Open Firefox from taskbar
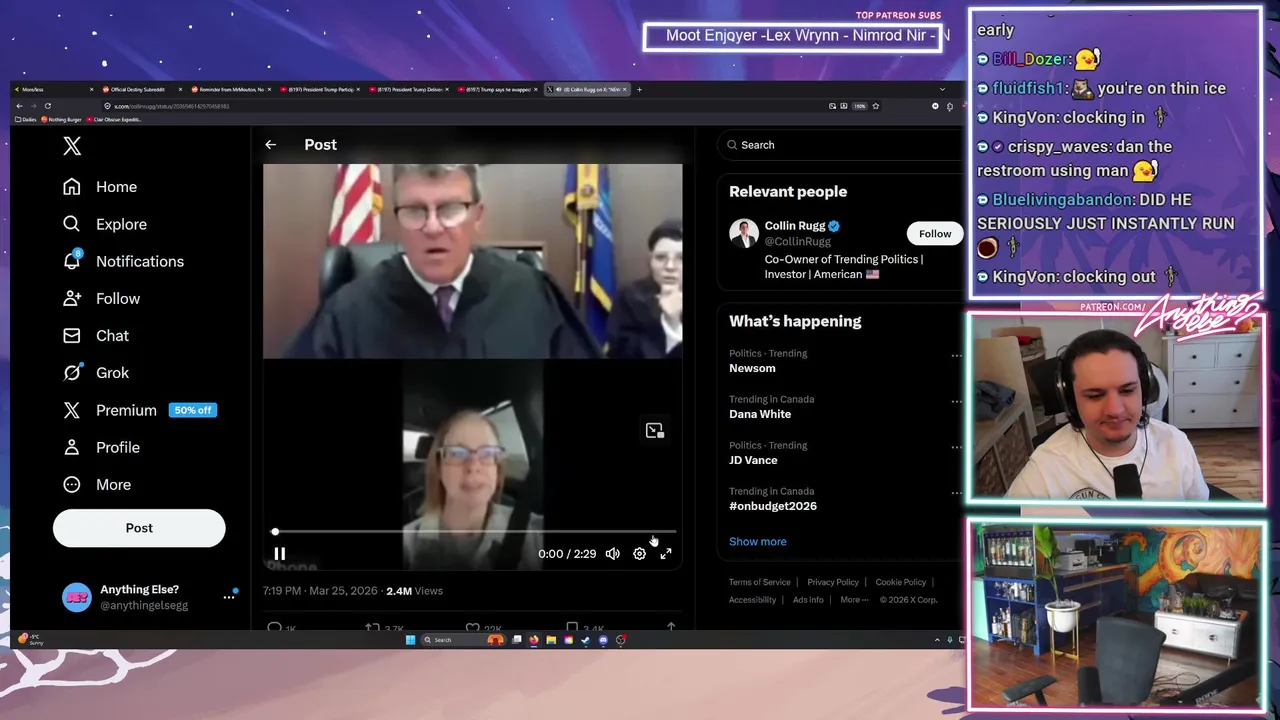This screenshot has height=720, width=1280. 534,640
